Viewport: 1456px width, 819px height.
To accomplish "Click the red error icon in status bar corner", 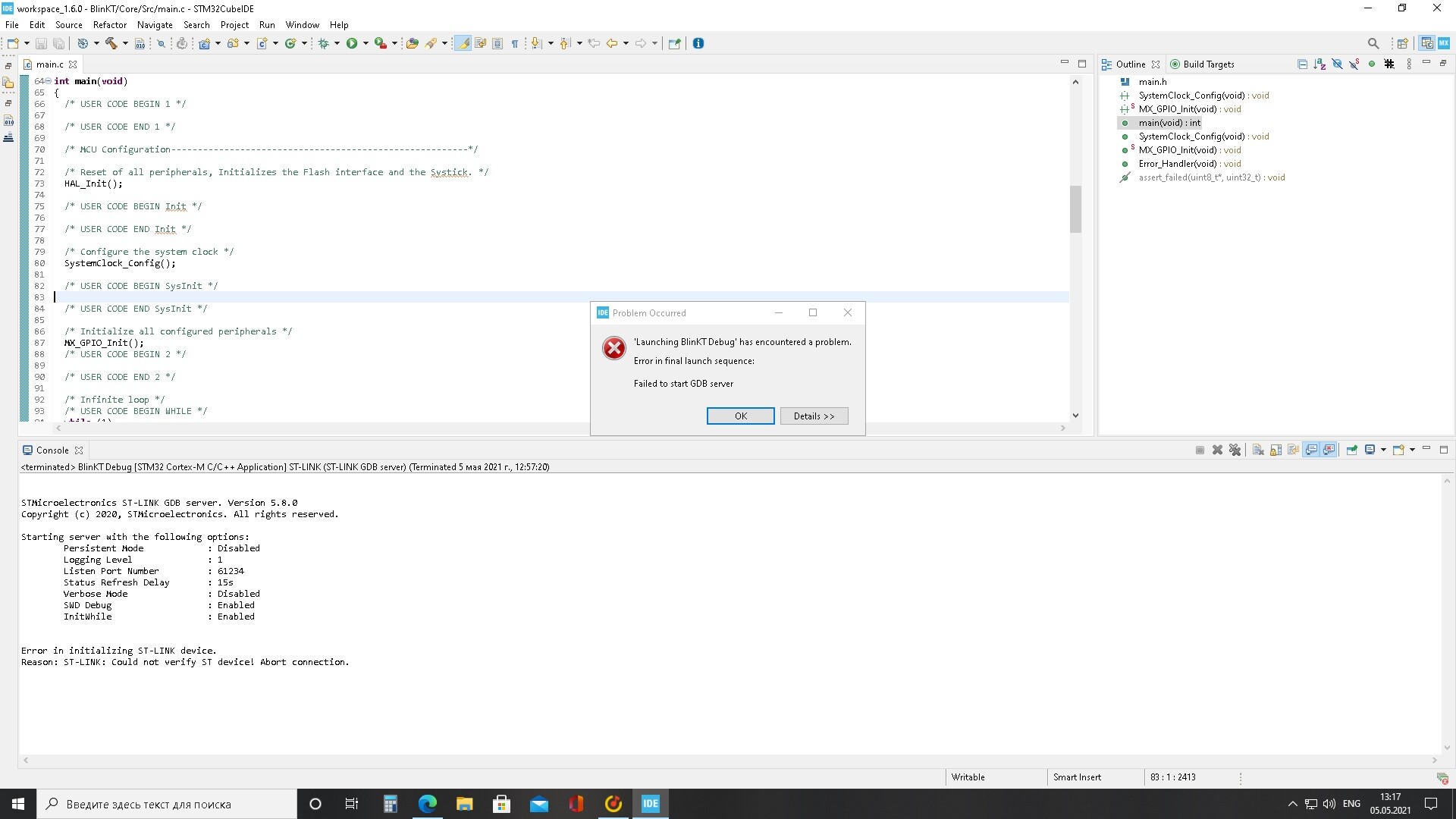I will tap(1442, 778).
